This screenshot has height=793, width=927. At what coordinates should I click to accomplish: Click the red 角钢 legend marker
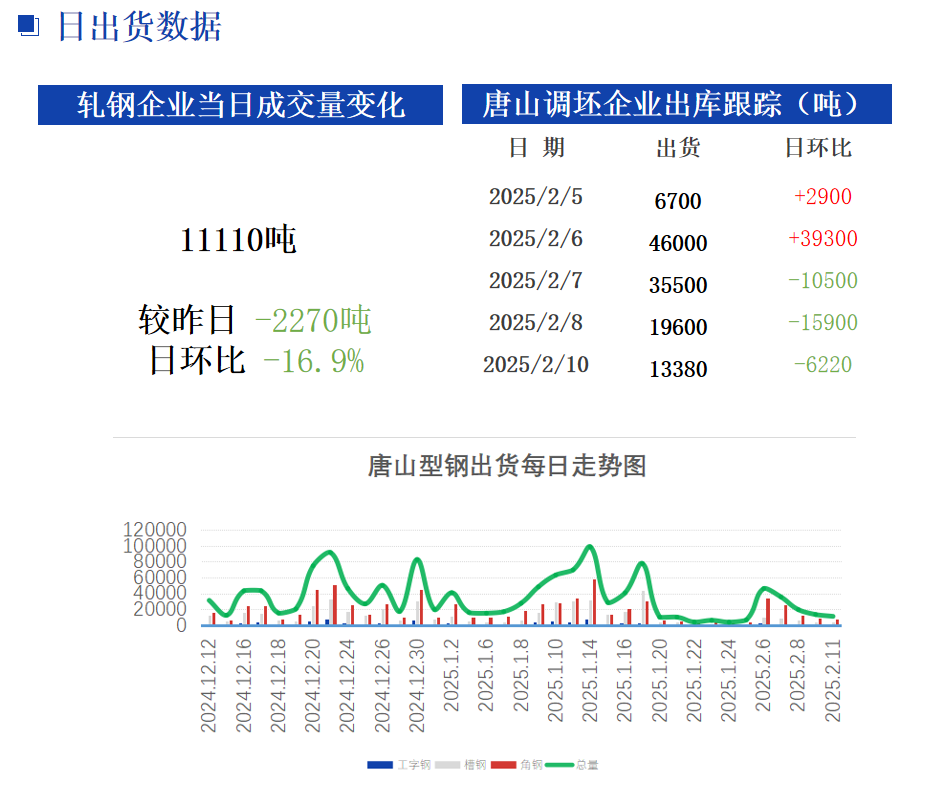coord(504,765)
